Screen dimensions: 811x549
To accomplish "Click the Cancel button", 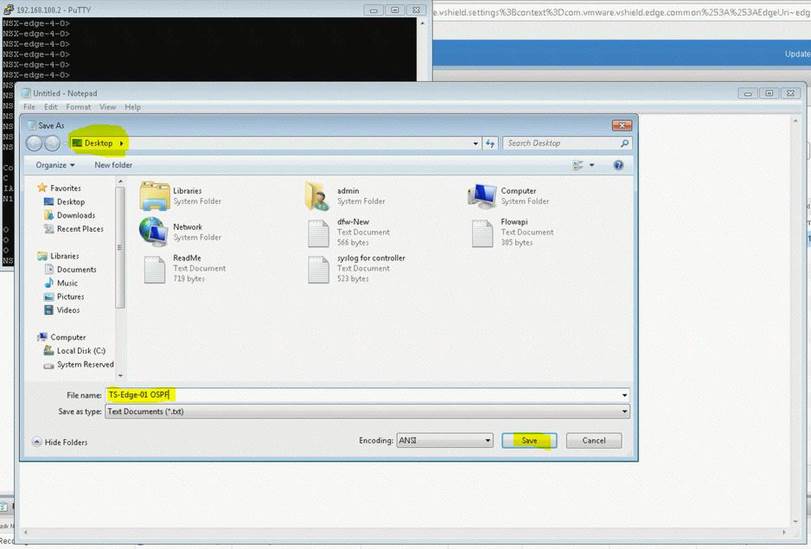I will point(594,440).
